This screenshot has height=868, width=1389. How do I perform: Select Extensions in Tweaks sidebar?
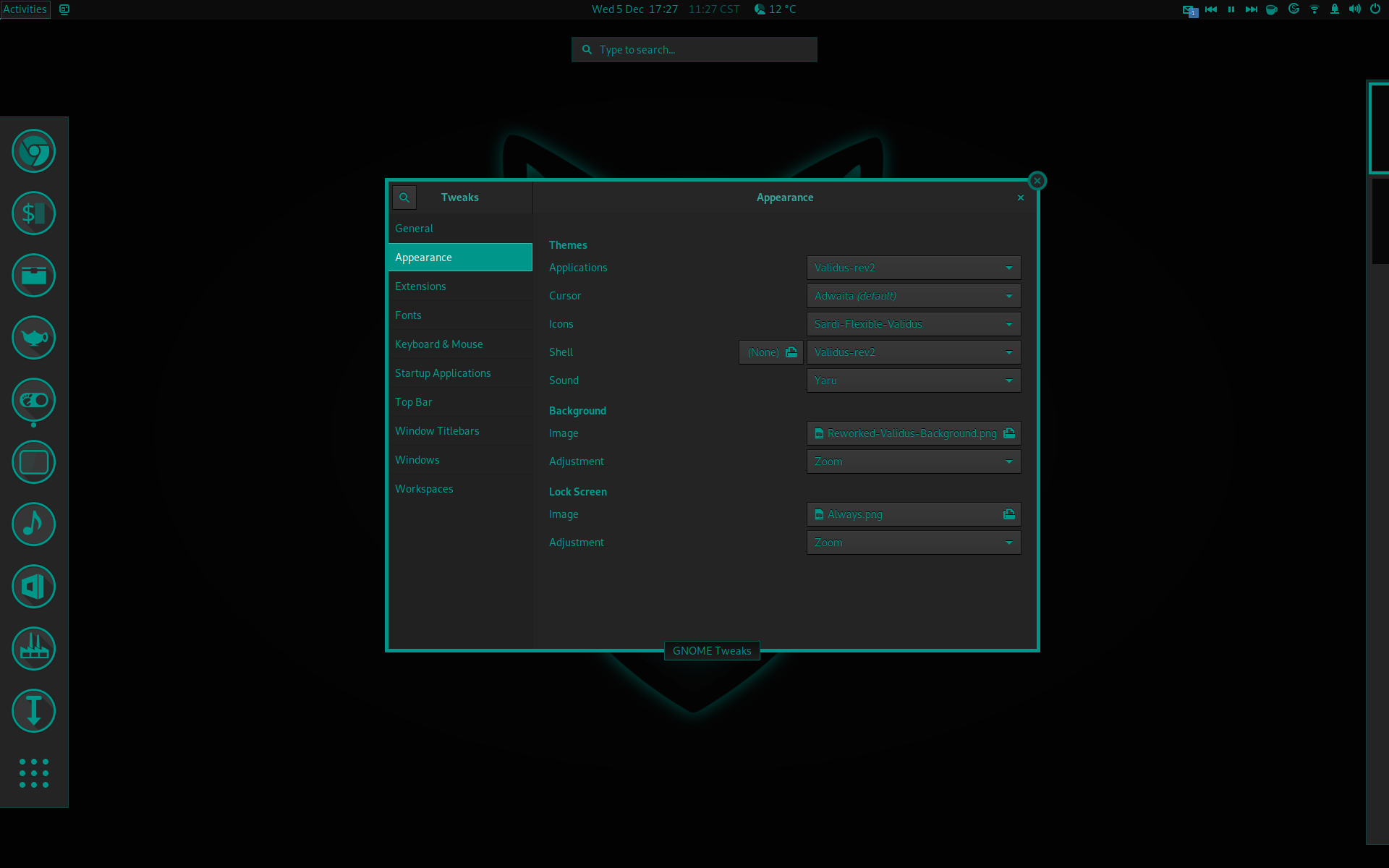[460, 286]
